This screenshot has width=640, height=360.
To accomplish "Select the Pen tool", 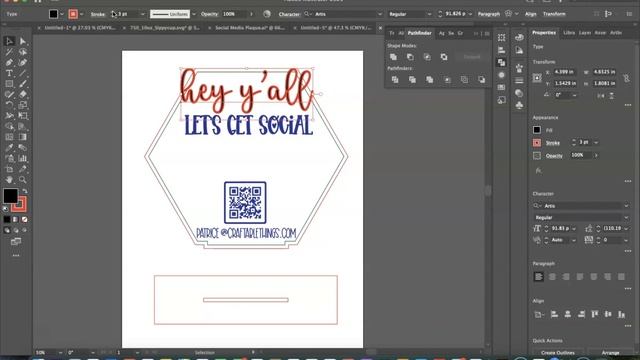I will tap(9, 62).
